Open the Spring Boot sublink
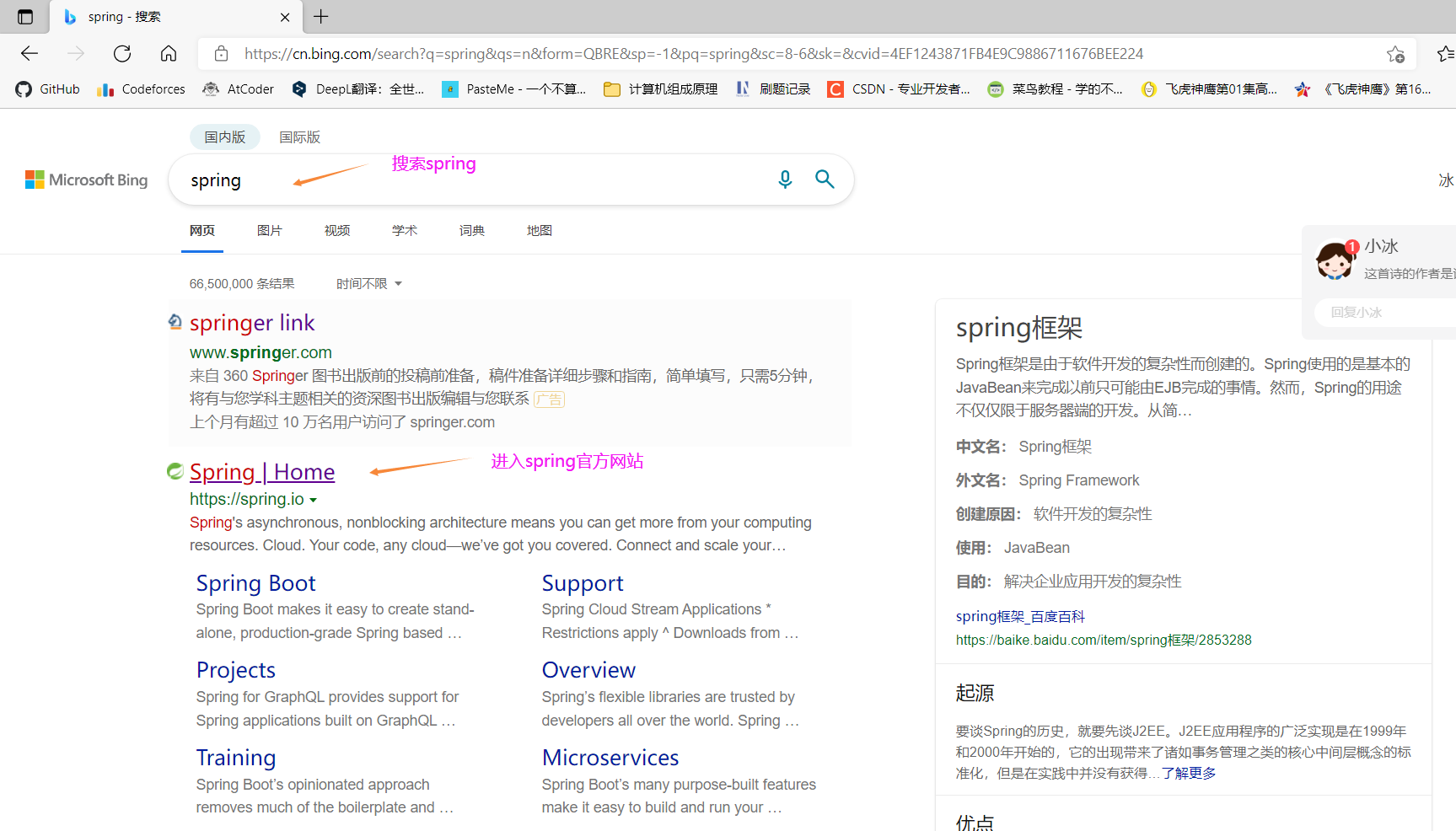Image resolution: width=1456 pixels, height=831 pixels. pyautogui.click(x=256, y=583)
